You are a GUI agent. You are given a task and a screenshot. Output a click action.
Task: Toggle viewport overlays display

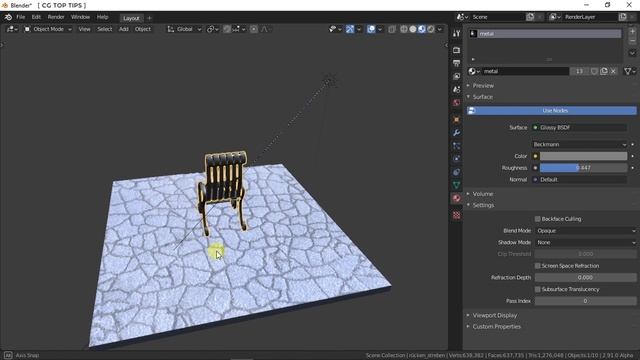(x=371, y=29)
